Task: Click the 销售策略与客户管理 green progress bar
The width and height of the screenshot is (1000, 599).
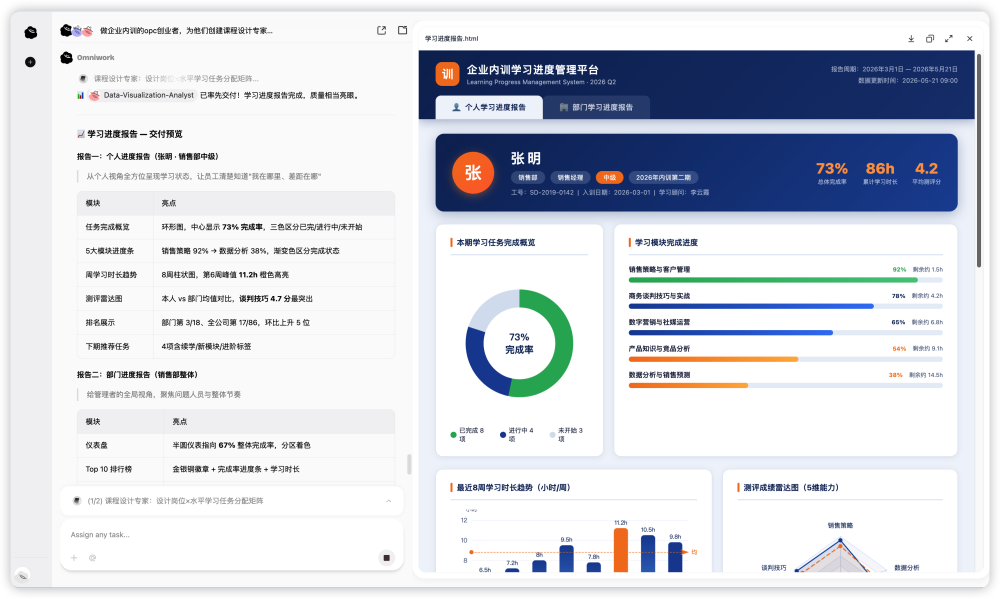Action: (x=785, y=280)
